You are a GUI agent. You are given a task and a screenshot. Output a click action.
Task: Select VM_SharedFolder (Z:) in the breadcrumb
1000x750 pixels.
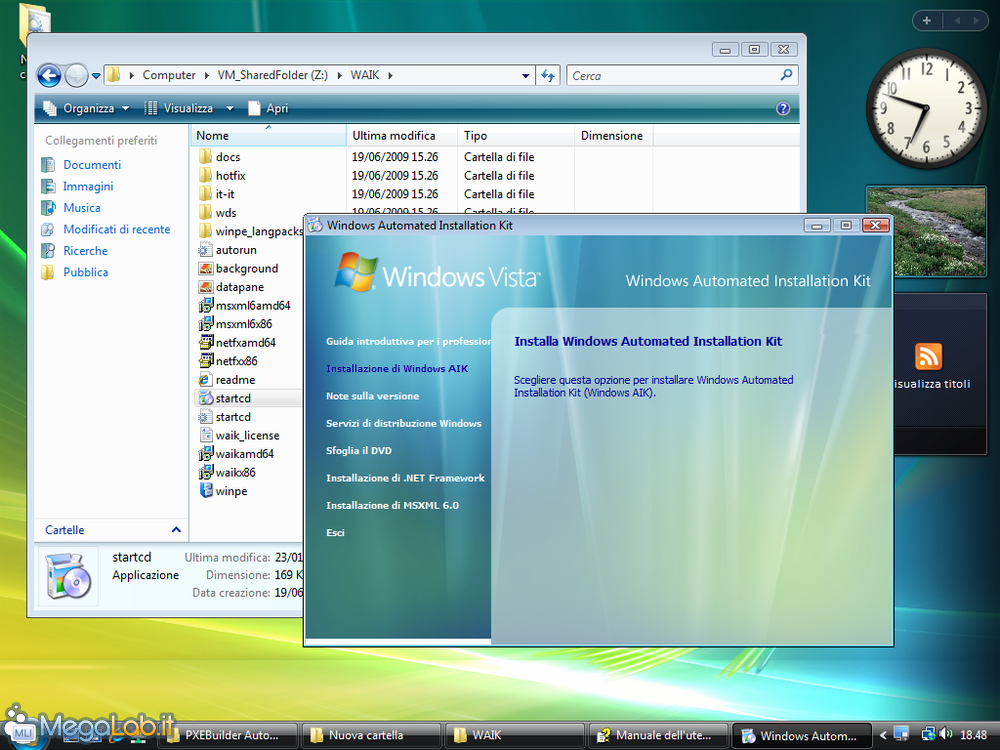(272, 75)
